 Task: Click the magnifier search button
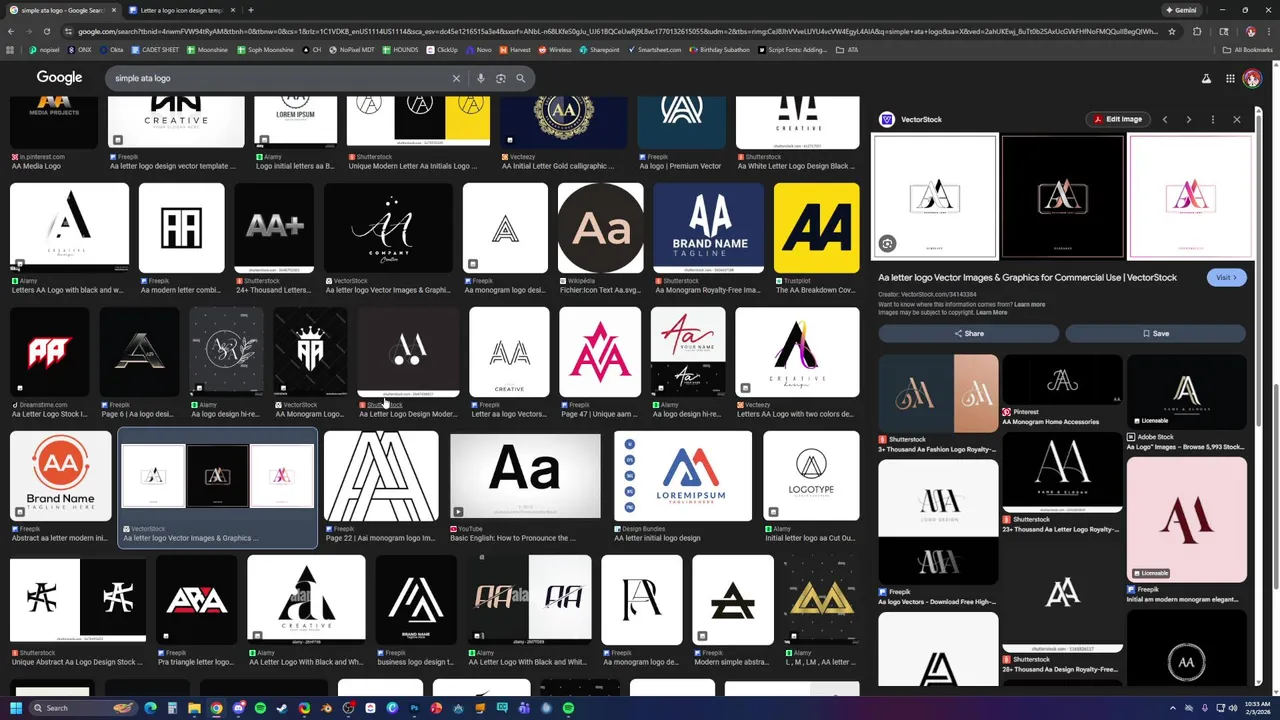[x=521, y=78]
